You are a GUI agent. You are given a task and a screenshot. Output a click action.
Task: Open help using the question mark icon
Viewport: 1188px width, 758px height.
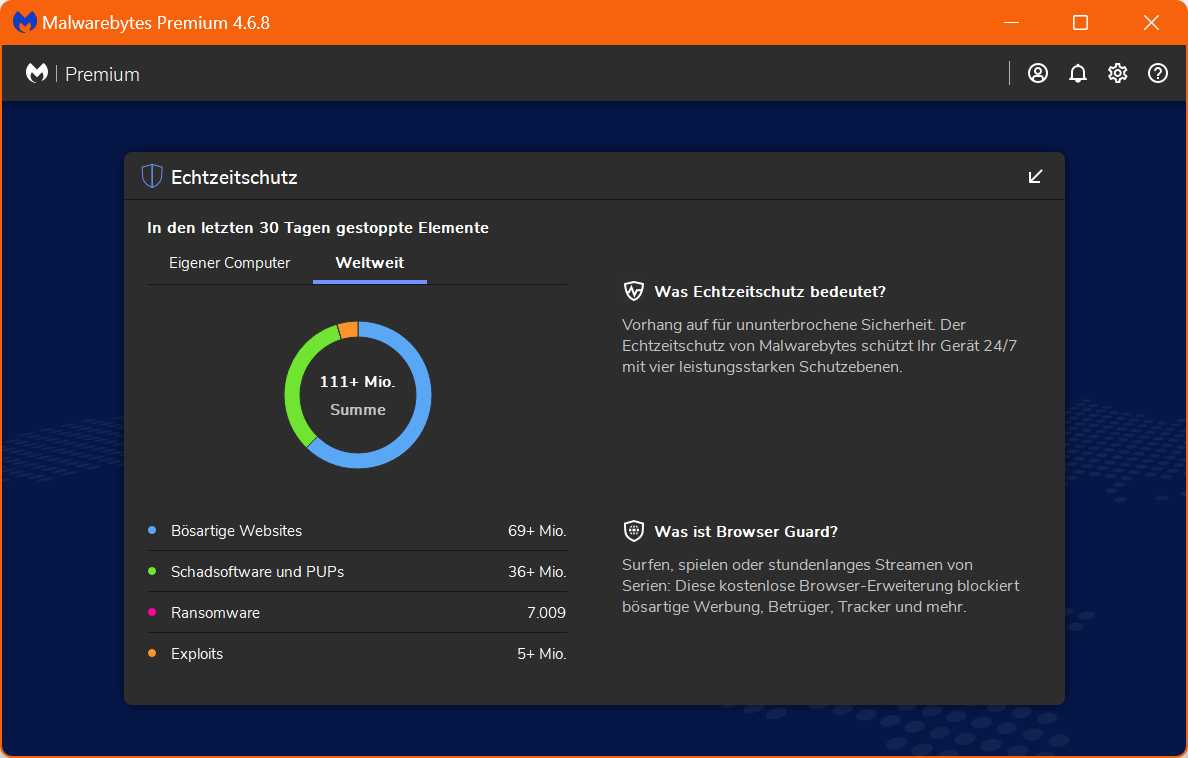1157,72
